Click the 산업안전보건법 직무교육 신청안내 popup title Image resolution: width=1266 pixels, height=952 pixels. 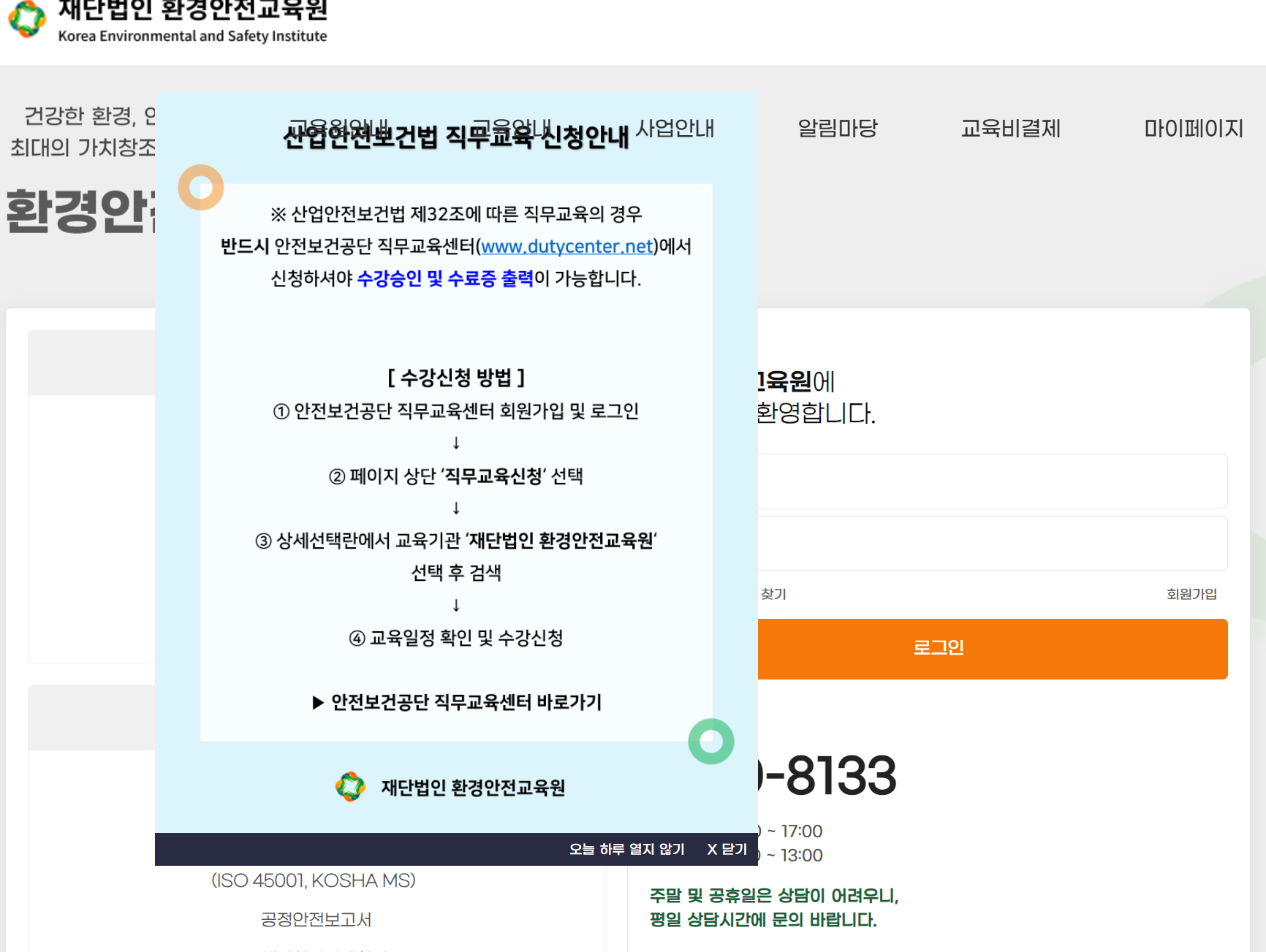point(456,136)
